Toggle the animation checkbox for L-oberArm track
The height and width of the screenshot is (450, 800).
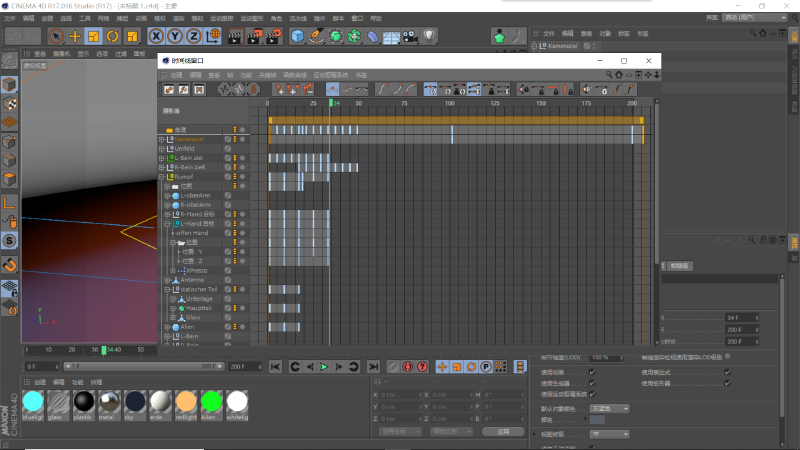coord(228,195)
